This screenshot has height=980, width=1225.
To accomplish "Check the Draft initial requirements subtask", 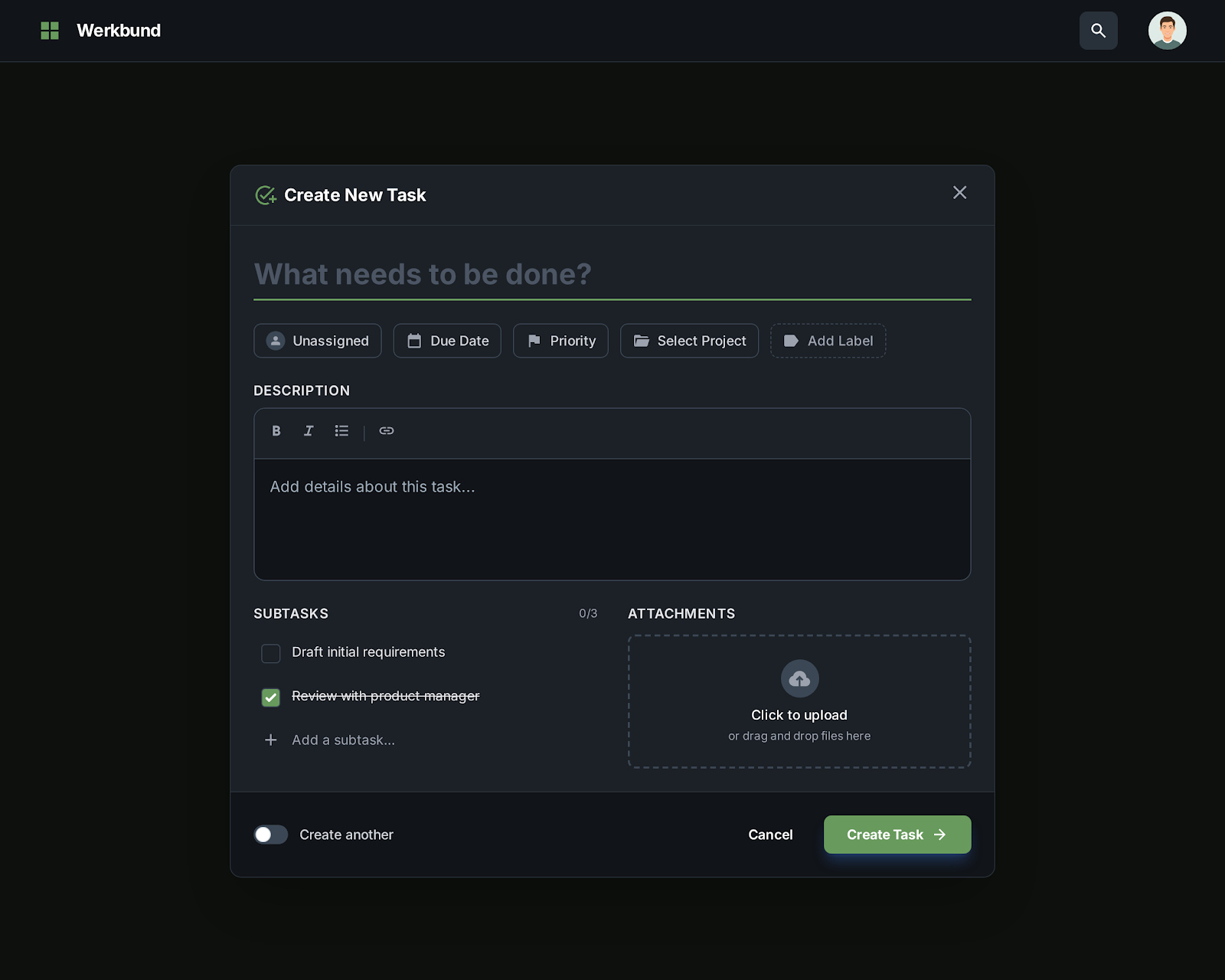I will click(270, 653).
